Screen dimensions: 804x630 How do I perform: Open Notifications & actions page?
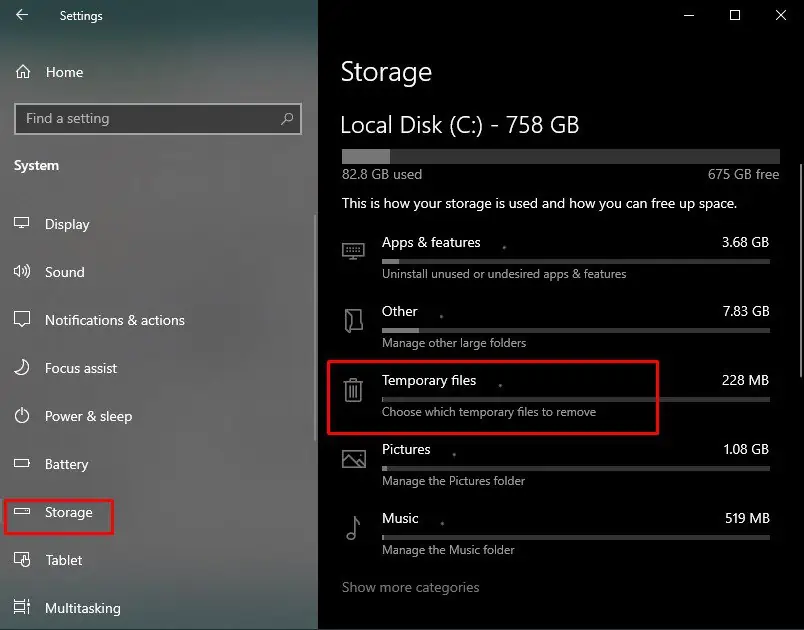115,320
